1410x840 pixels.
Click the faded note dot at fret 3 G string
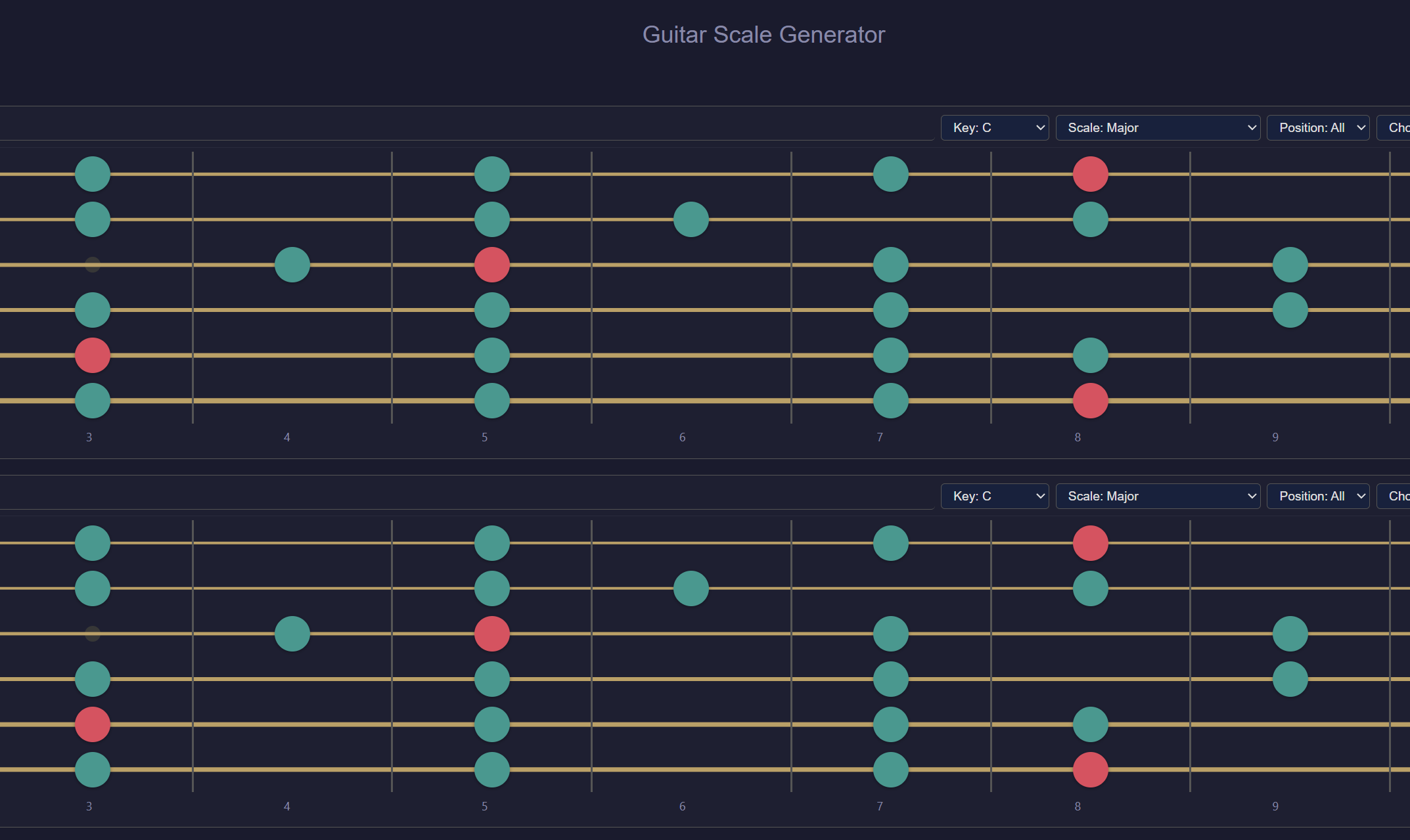point(92,264)
